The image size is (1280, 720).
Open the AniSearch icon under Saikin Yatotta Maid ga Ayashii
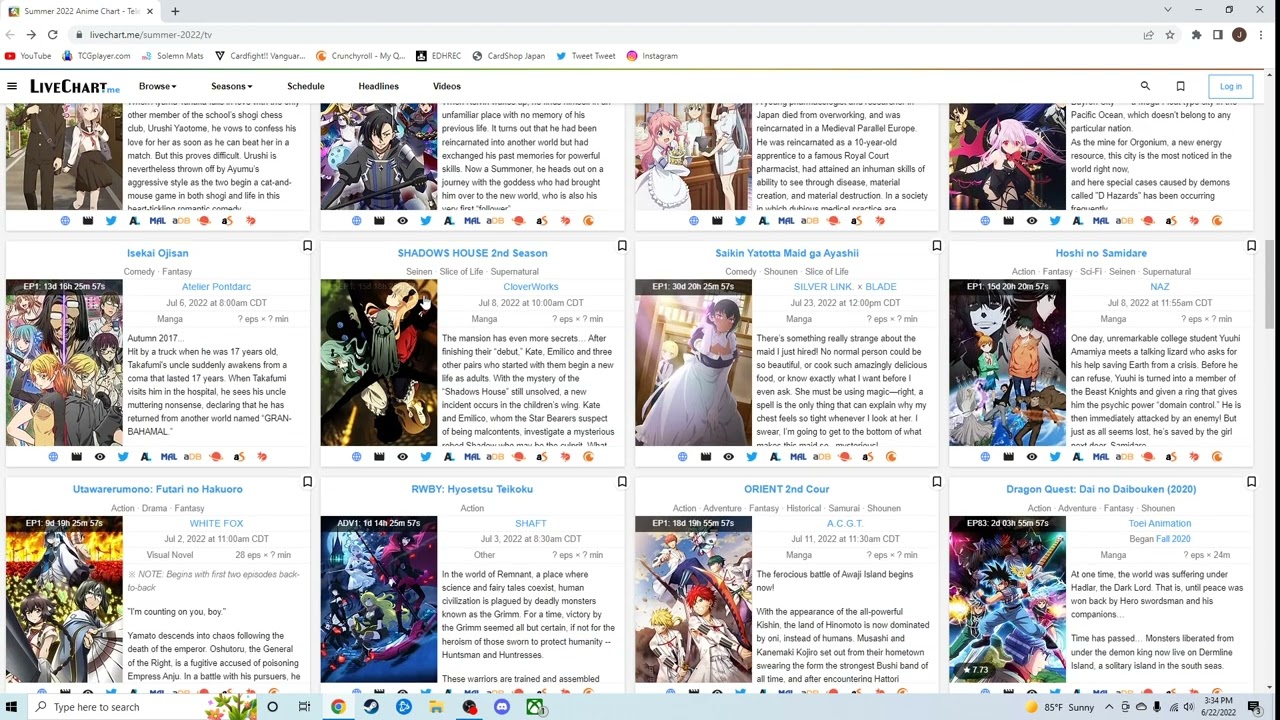(x=867, y=457)
